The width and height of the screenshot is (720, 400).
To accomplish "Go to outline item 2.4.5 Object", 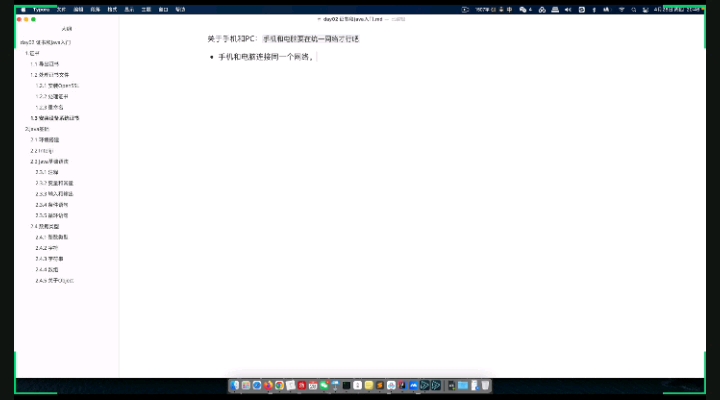I will pyautogui.click(x=54, y=281).
